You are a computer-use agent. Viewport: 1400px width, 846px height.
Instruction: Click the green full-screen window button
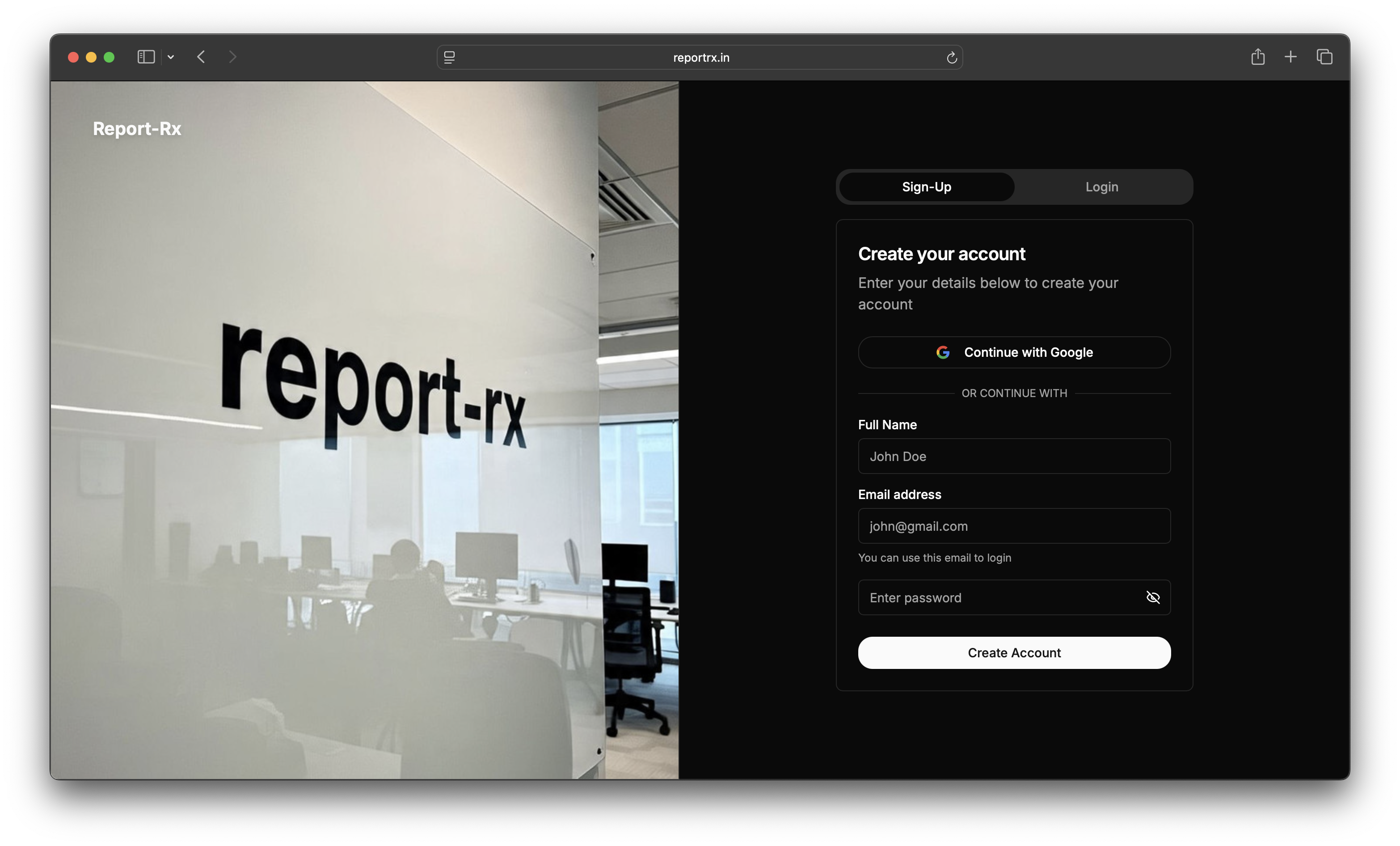[109, 57]
